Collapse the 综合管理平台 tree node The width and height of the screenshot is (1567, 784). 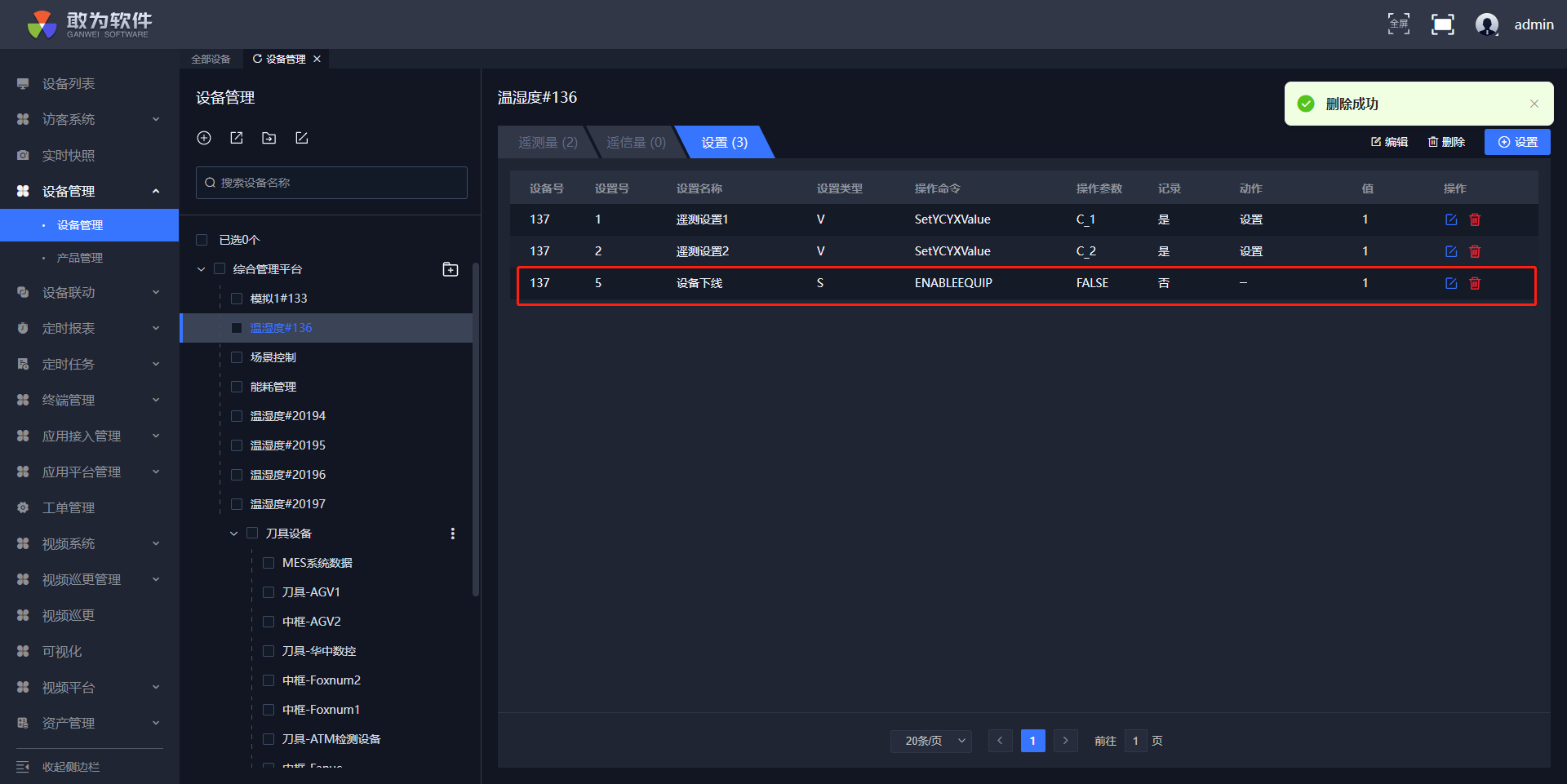pos(202,269)
